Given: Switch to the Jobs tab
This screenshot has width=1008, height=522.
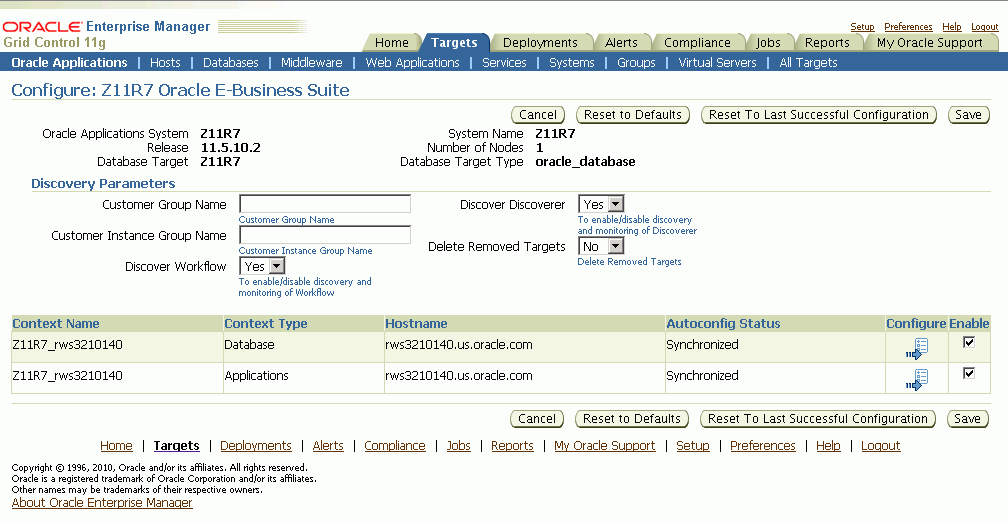Looking at the screenshot, I should point(768,42).
